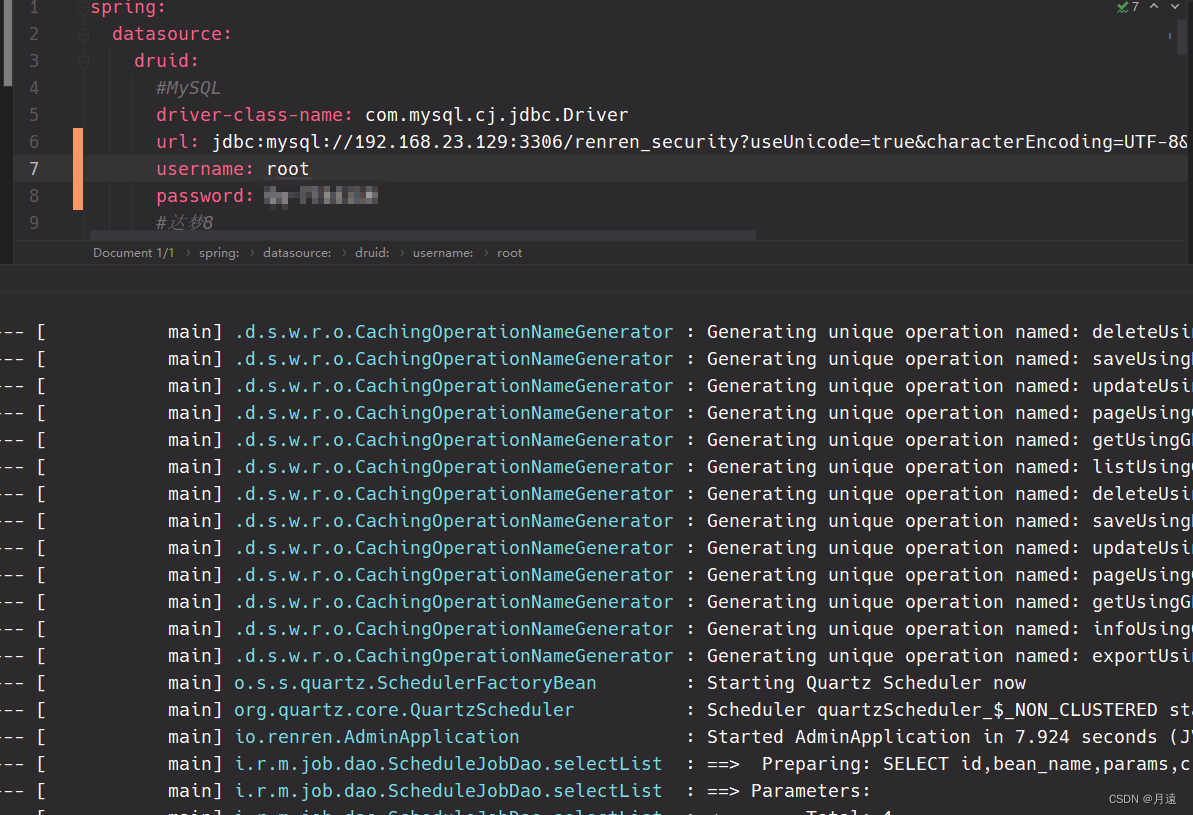Click the '#达梦8' comment line
Screen dimensions: 1193x815
[x=184, y=223]
